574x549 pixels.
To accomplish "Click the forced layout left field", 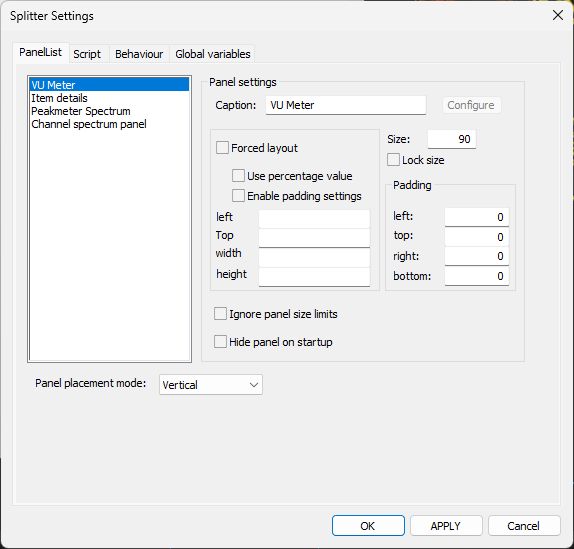I will pos(314,219).
